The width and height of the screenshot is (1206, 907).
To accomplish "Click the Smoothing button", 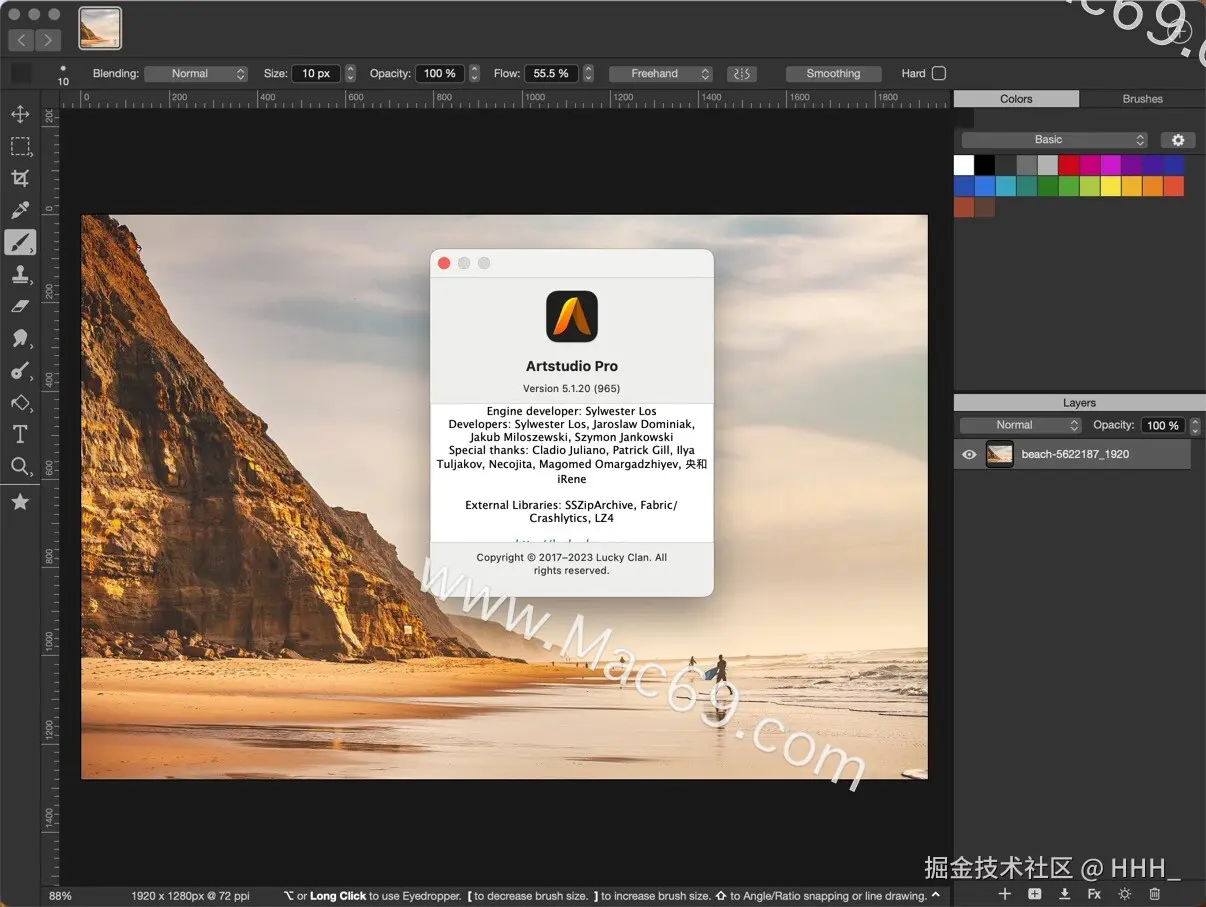I will 833,73.
